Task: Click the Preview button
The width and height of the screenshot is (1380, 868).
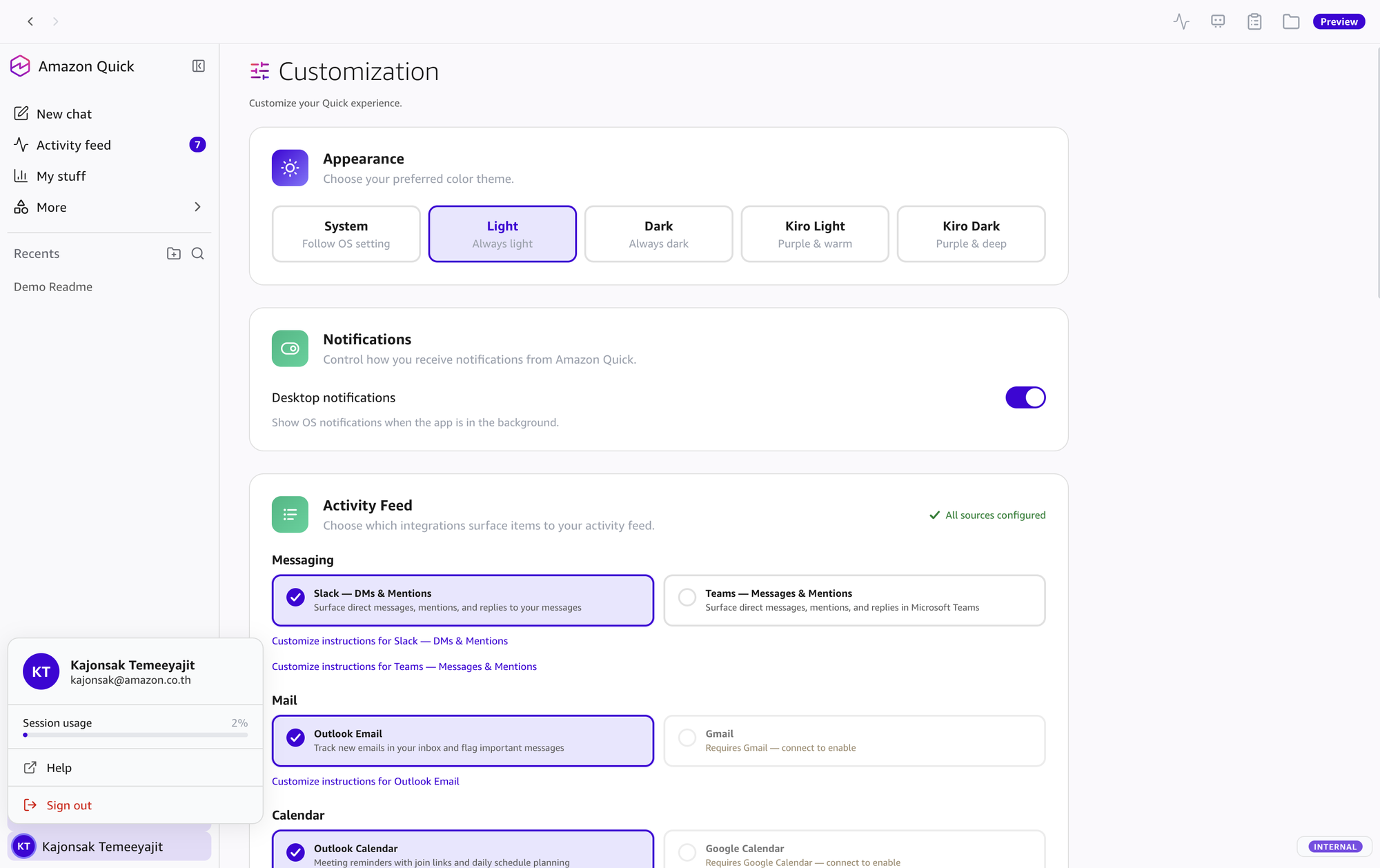Action: (x=1339, y=21)
